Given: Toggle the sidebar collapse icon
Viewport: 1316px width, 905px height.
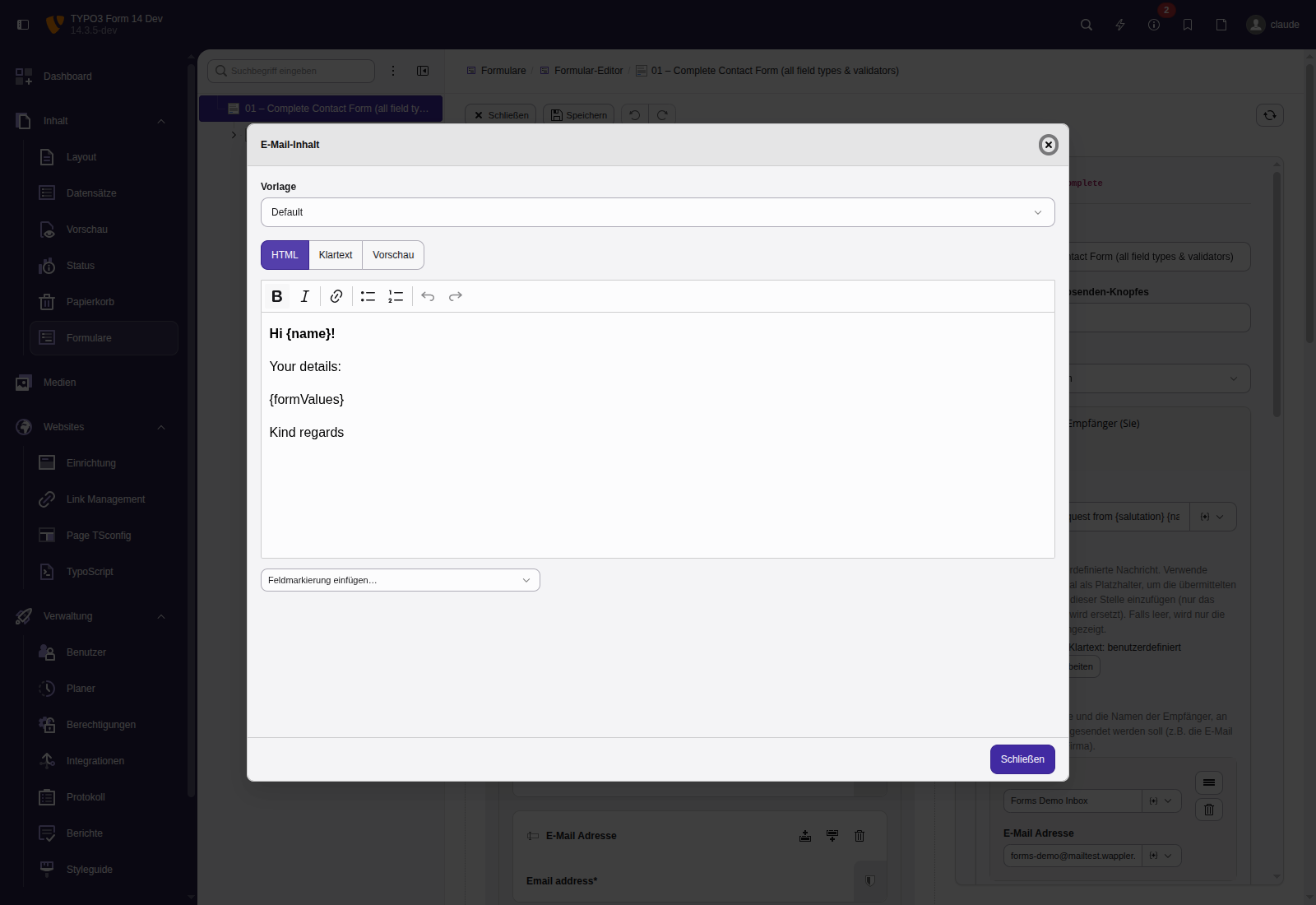Looking at the screenshot, I should (x=23, y=25).
